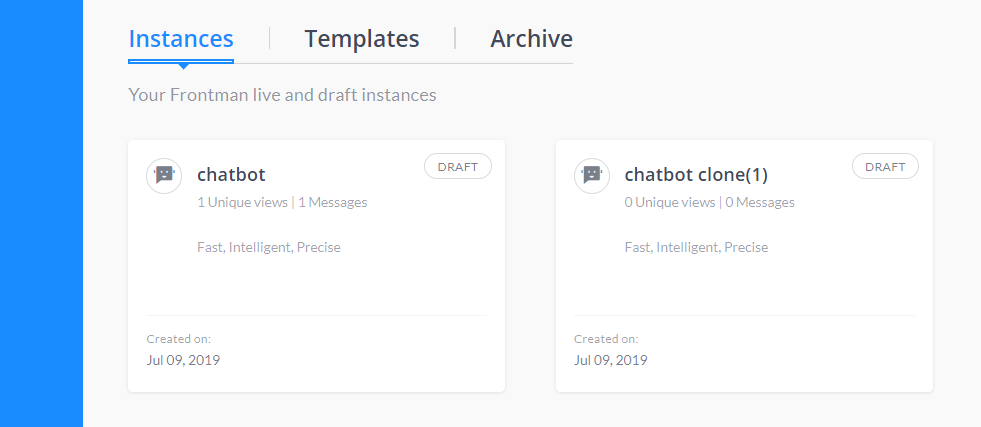The image size is (981, 427).
Task: Click '0 Unique views | 0 Messages' stats
Action: [709, 203]
